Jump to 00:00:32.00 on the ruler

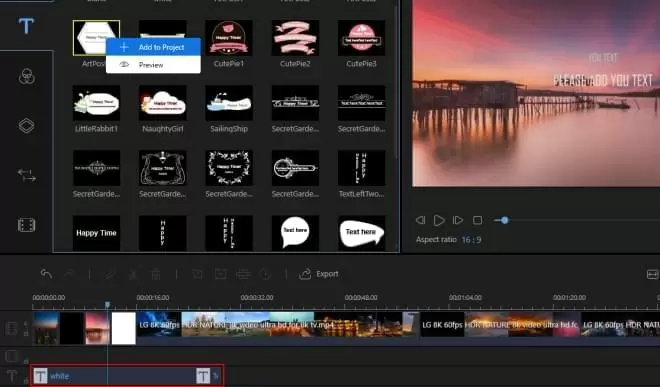coord(257,297)
